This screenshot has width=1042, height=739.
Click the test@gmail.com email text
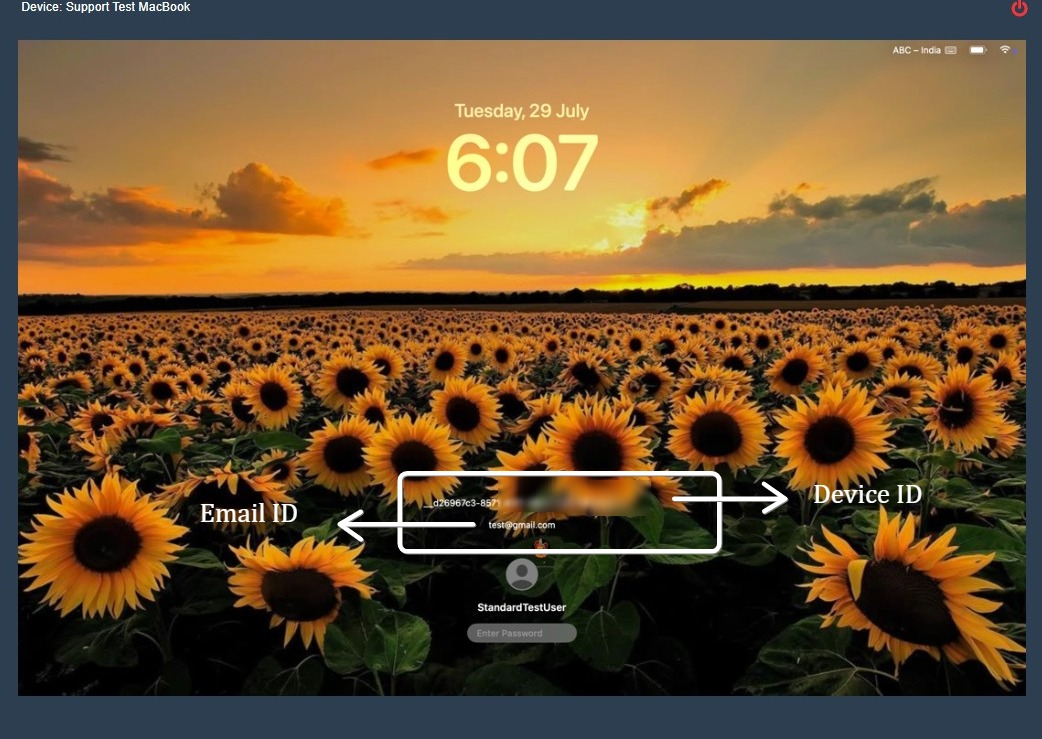point(521,524)
